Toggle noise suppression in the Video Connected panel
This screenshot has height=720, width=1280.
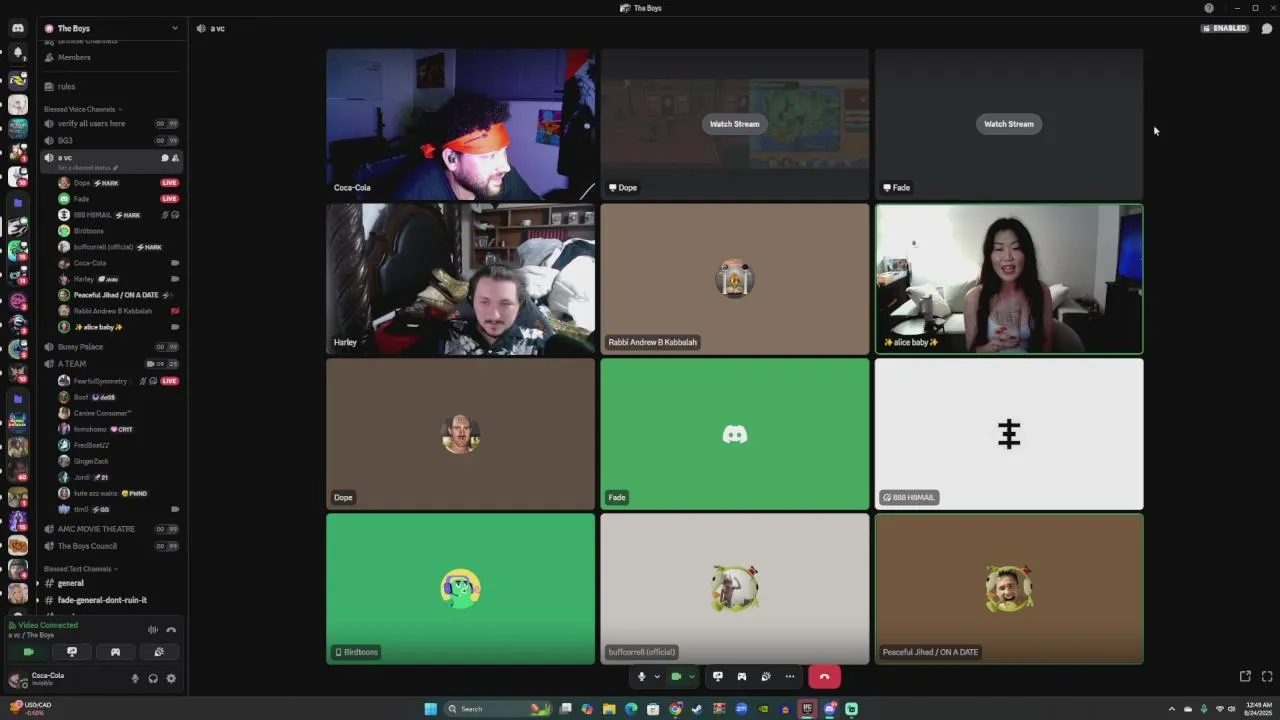153,630
